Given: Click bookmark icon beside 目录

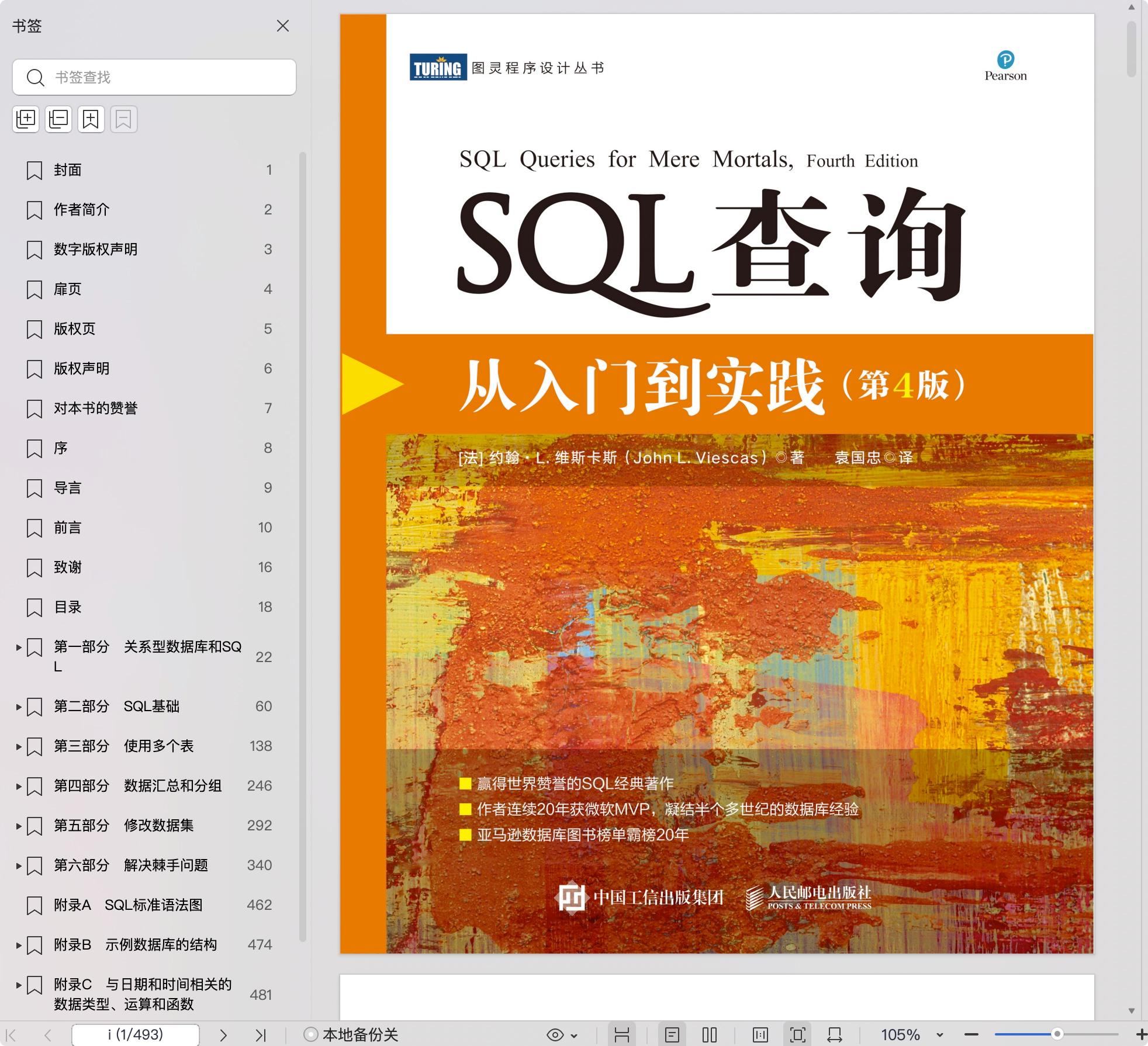Looking at the screenshot, I should point(34,608).
